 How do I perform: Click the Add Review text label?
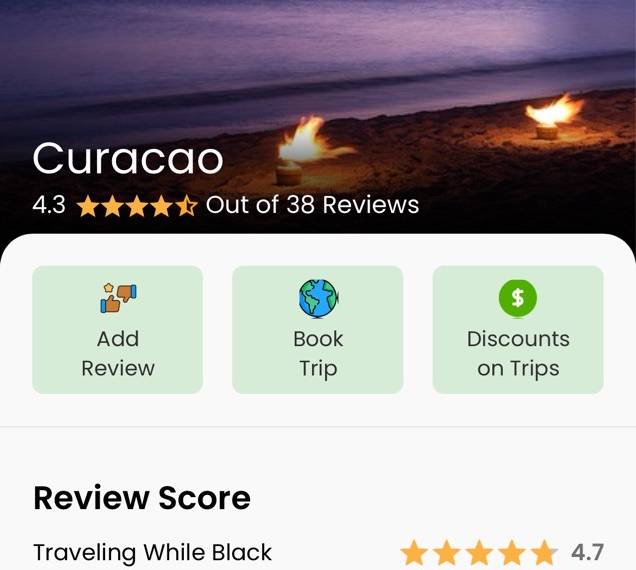point(118,353)
